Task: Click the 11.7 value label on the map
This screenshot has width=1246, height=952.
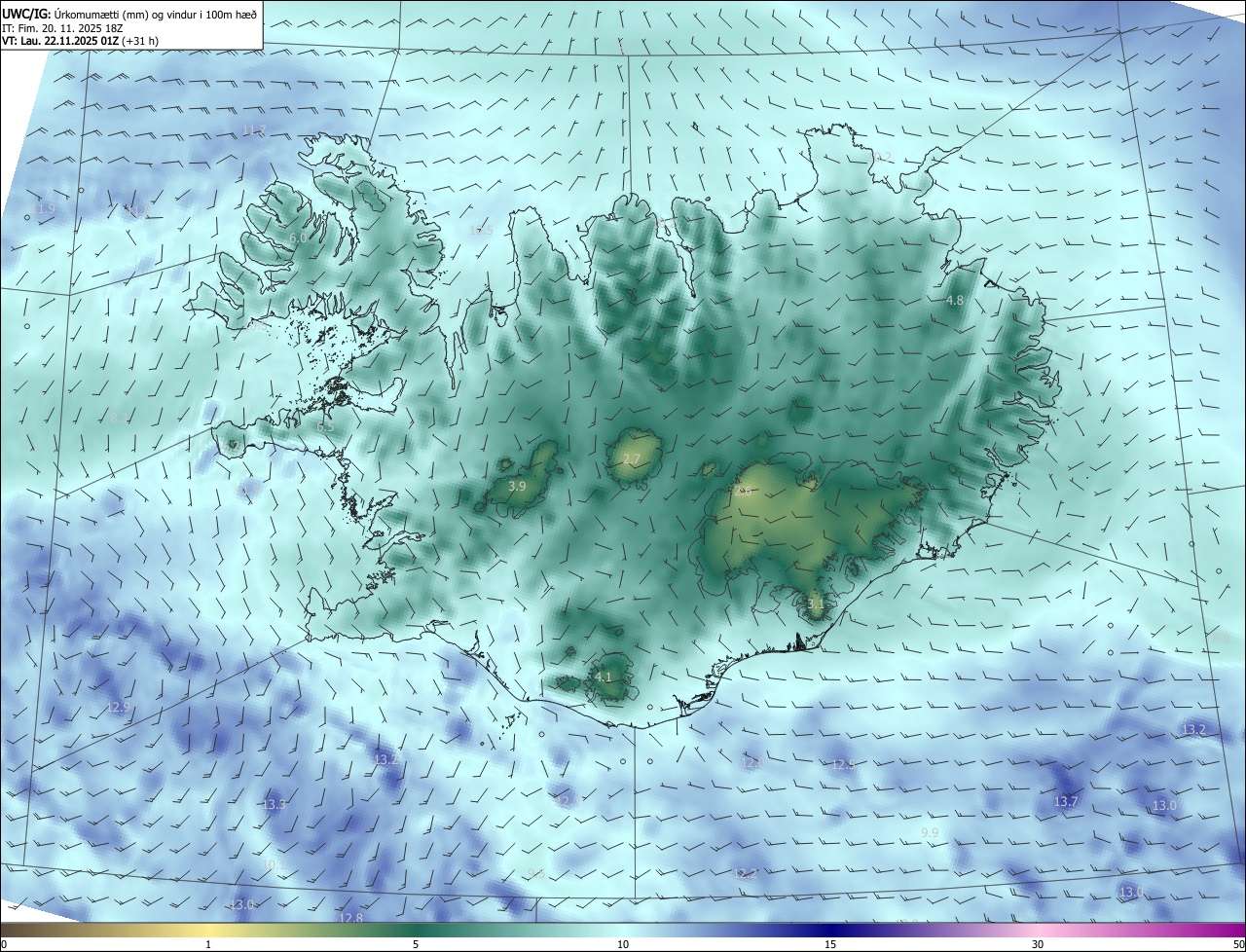Action: (254, 130)
